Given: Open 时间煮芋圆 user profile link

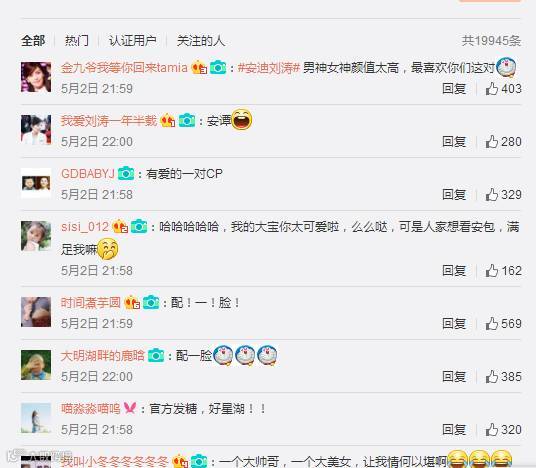Looking at the screenshot, I should point(91,303).
